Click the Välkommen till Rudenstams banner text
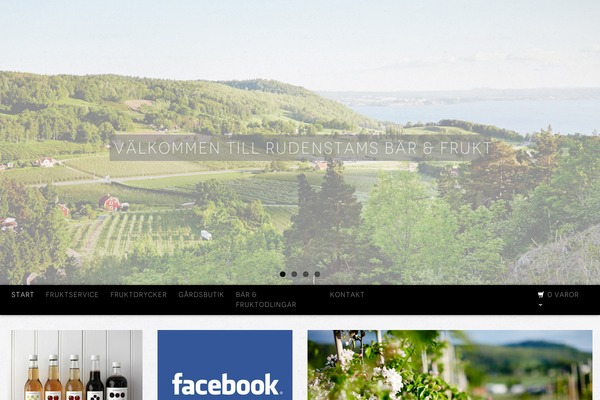Viewport: 600px width, 400px height. [303, 148]
